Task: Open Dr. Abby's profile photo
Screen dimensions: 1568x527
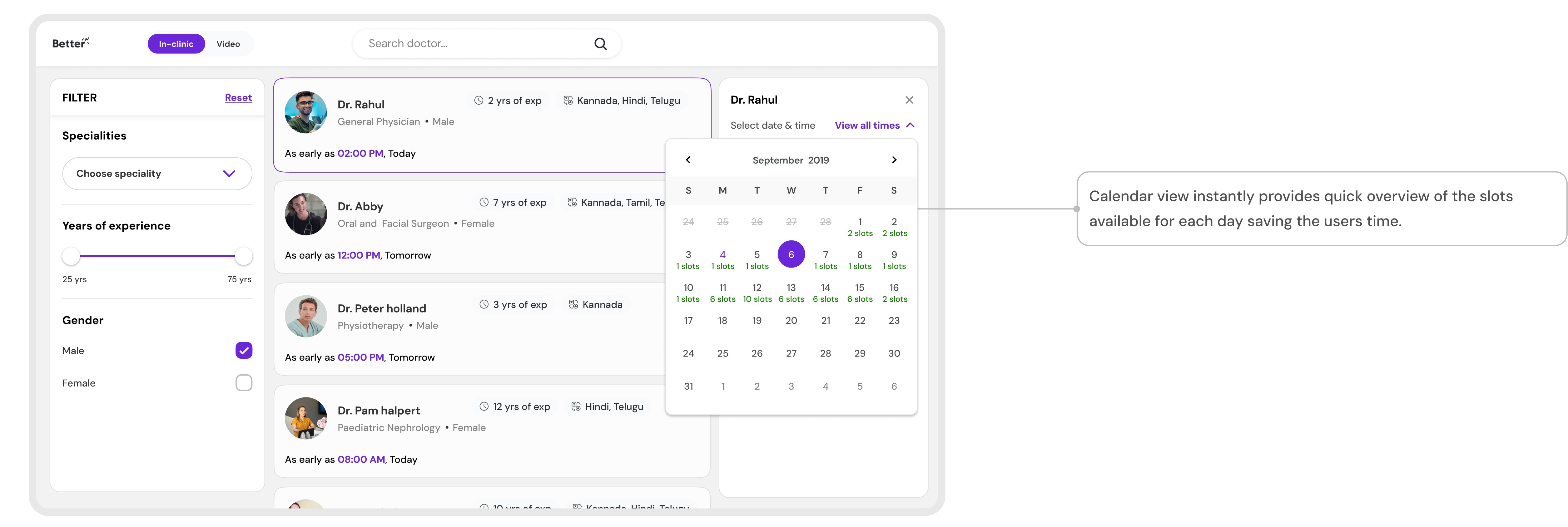Action: tap(306, 214)
